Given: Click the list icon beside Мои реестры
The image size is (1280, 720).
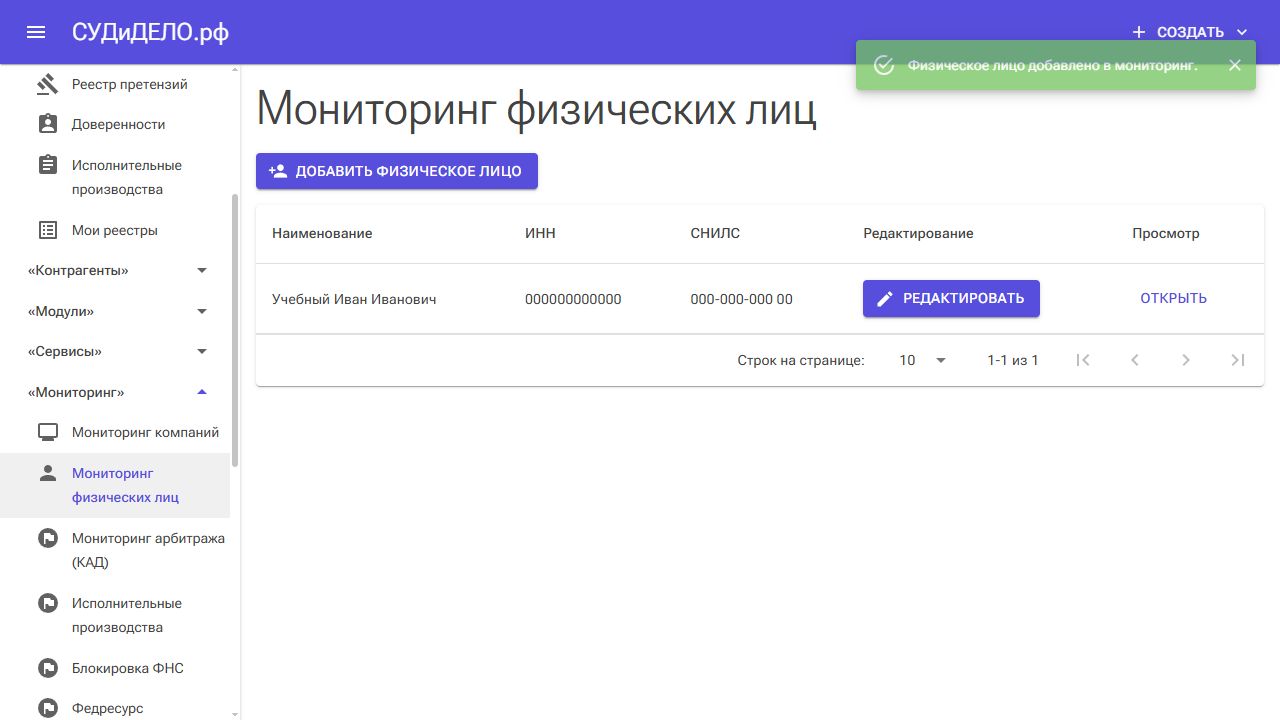Looking at the screenshot, I should click(48, 230).
